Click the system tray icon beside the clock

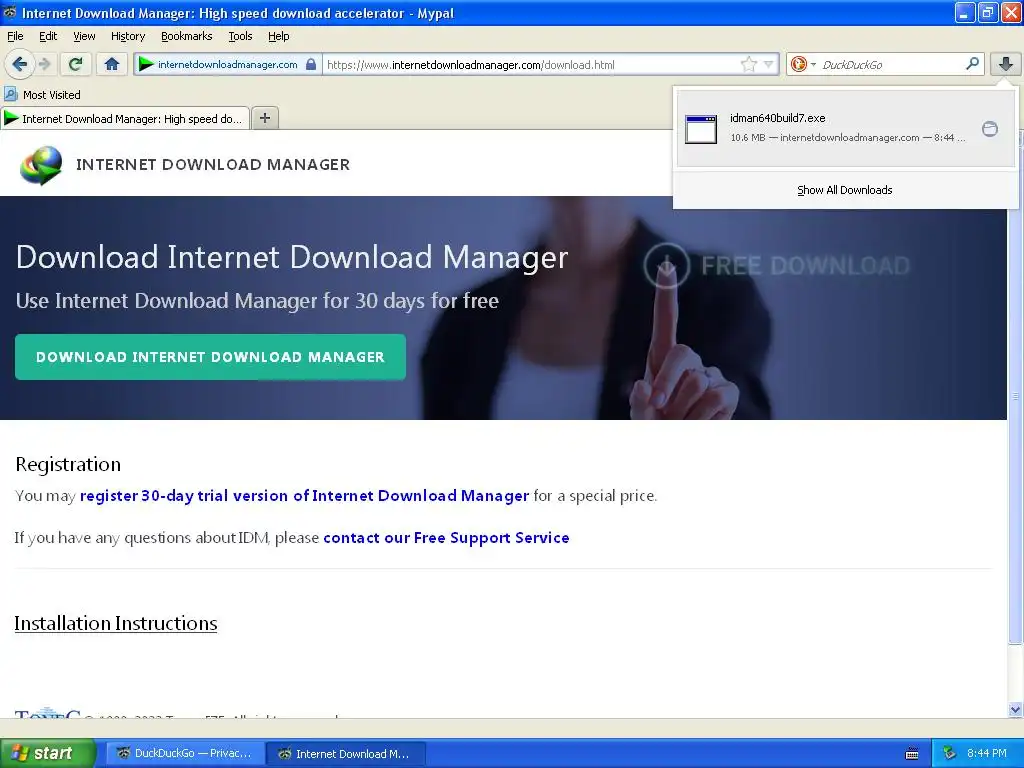pyautogui.click(x=949, y=753)
